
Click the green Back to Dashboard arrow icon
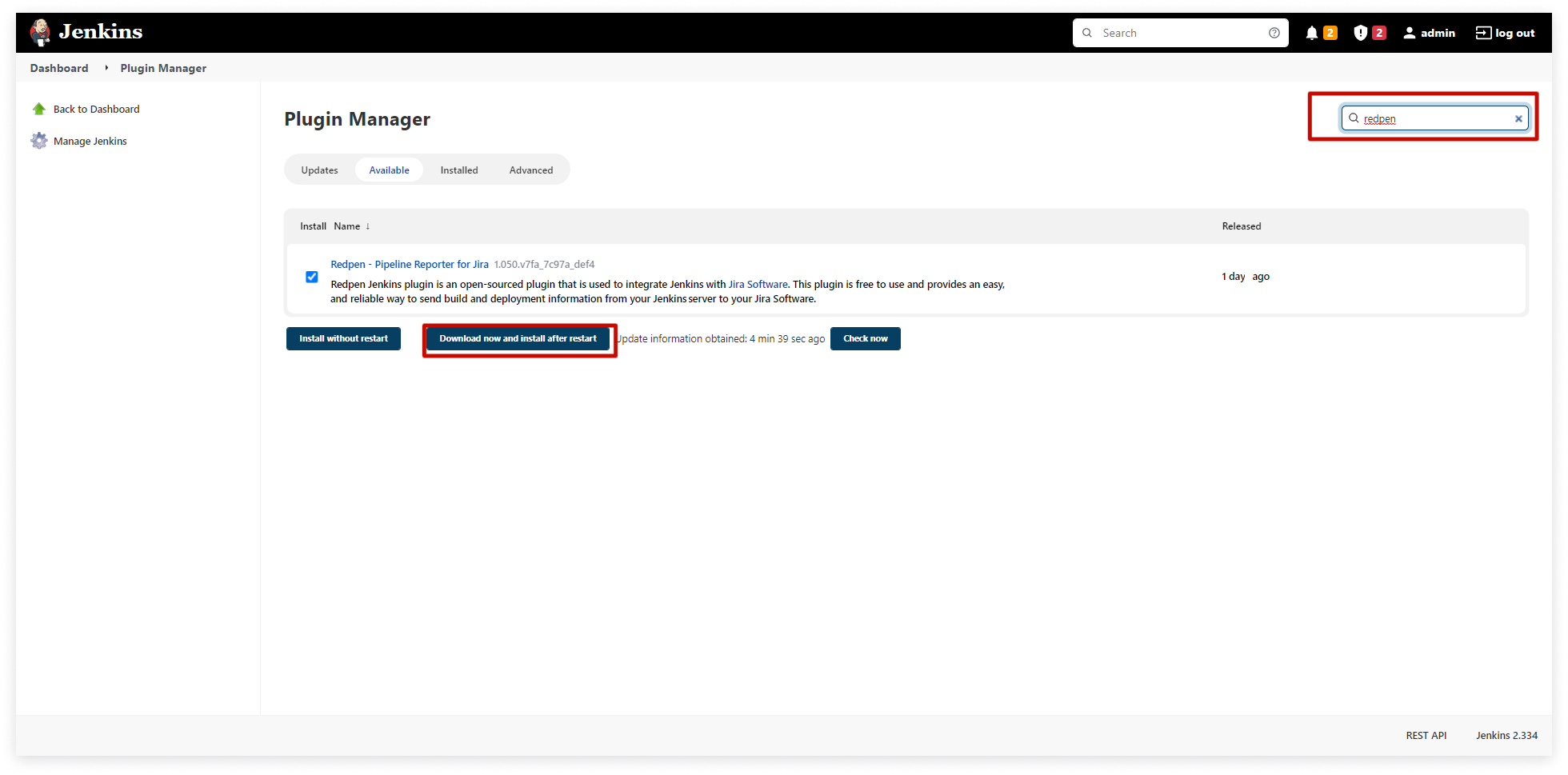39,109
